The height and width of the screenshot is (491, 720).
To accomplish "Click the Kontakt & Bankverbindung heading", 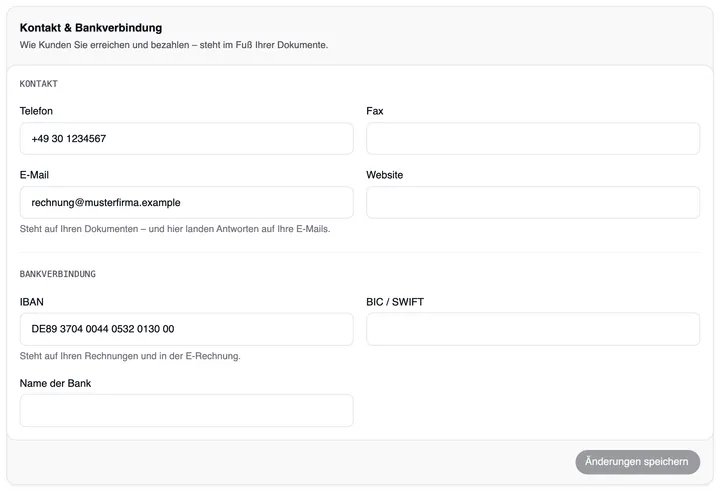I will click(91, 28).
